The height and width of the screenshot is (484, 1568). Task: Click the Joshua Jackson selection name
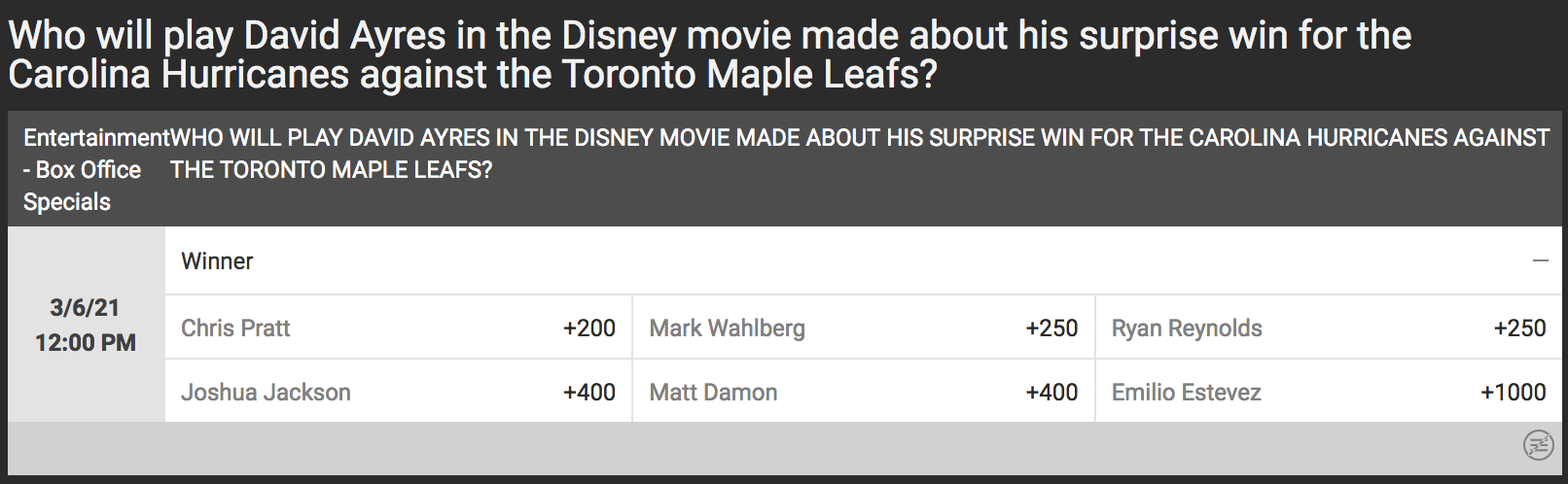pos(266,393)
